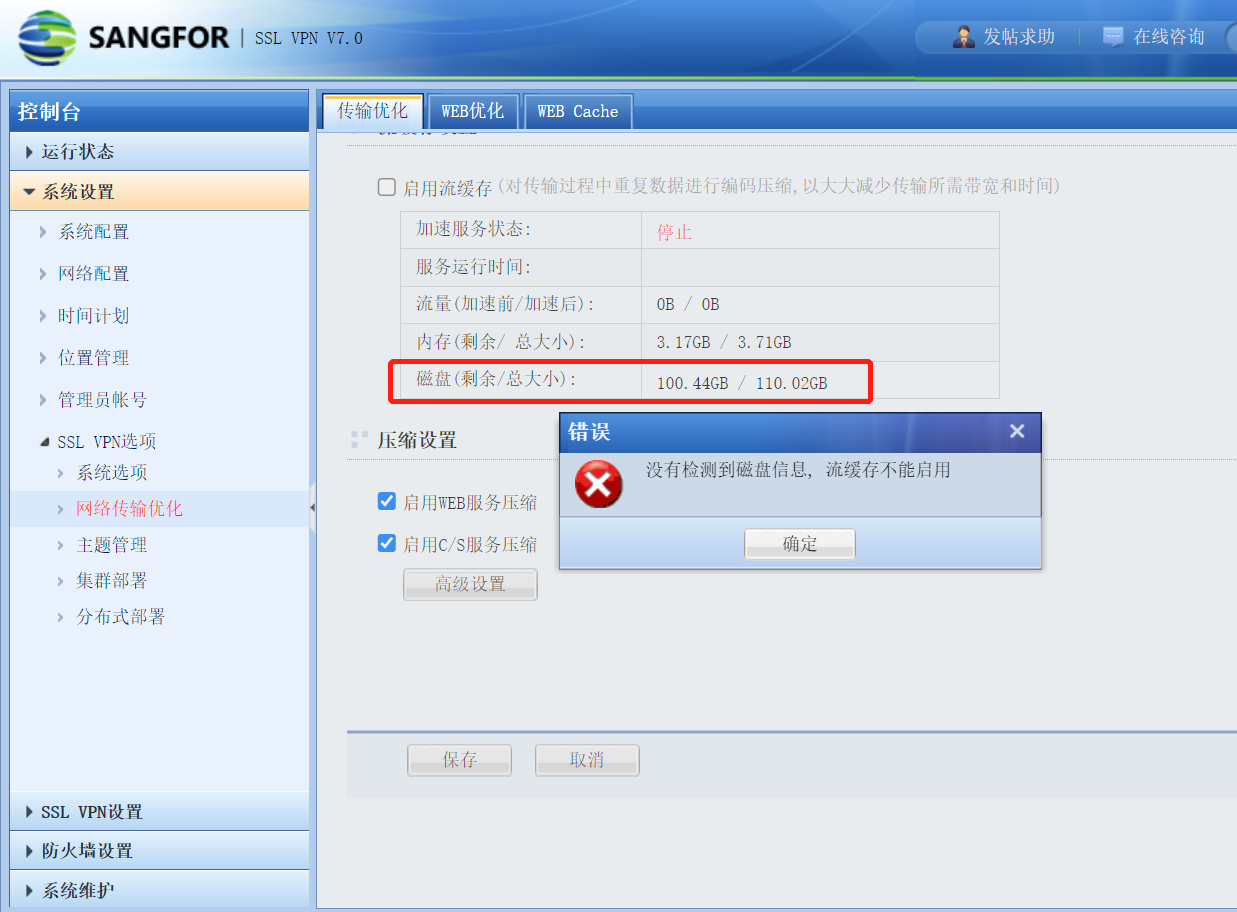Collapse the sidebar using the splitter arrow
The height and width of the screenshot is (912, 1237).
(x=312, y=508)
